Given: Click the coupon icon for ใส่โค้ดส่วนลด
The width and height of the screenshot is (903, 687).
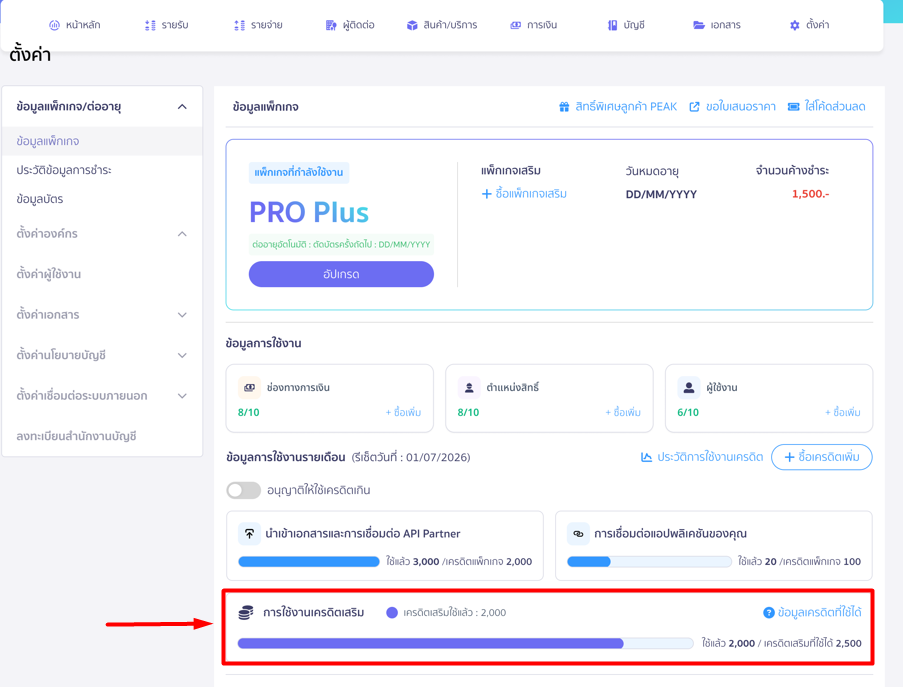Looking at the screenshot, I should click(x=794, y=107).
